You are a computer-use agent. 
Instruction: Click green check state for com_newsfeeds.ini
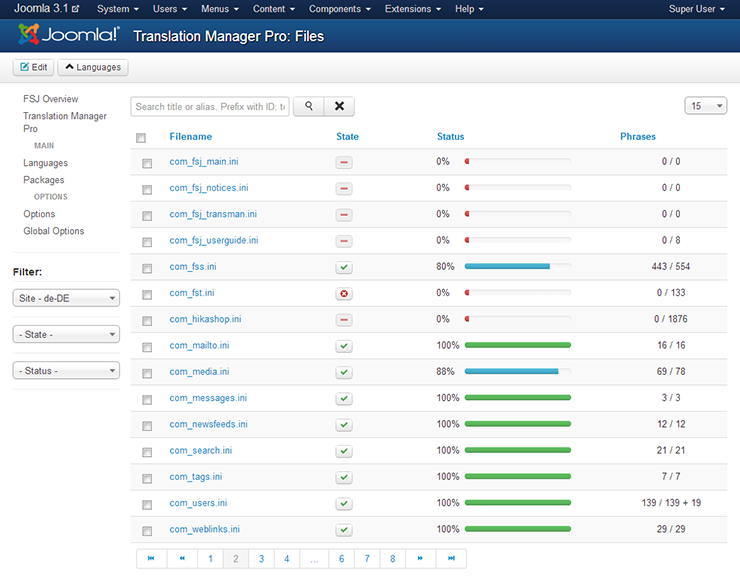point(344,425)
